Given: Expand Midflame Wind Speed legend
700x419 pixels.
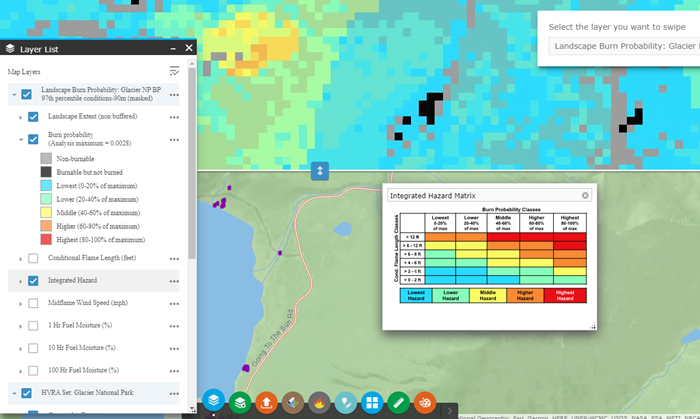Looking at the screenshot, I should click(x=21, y=304).
